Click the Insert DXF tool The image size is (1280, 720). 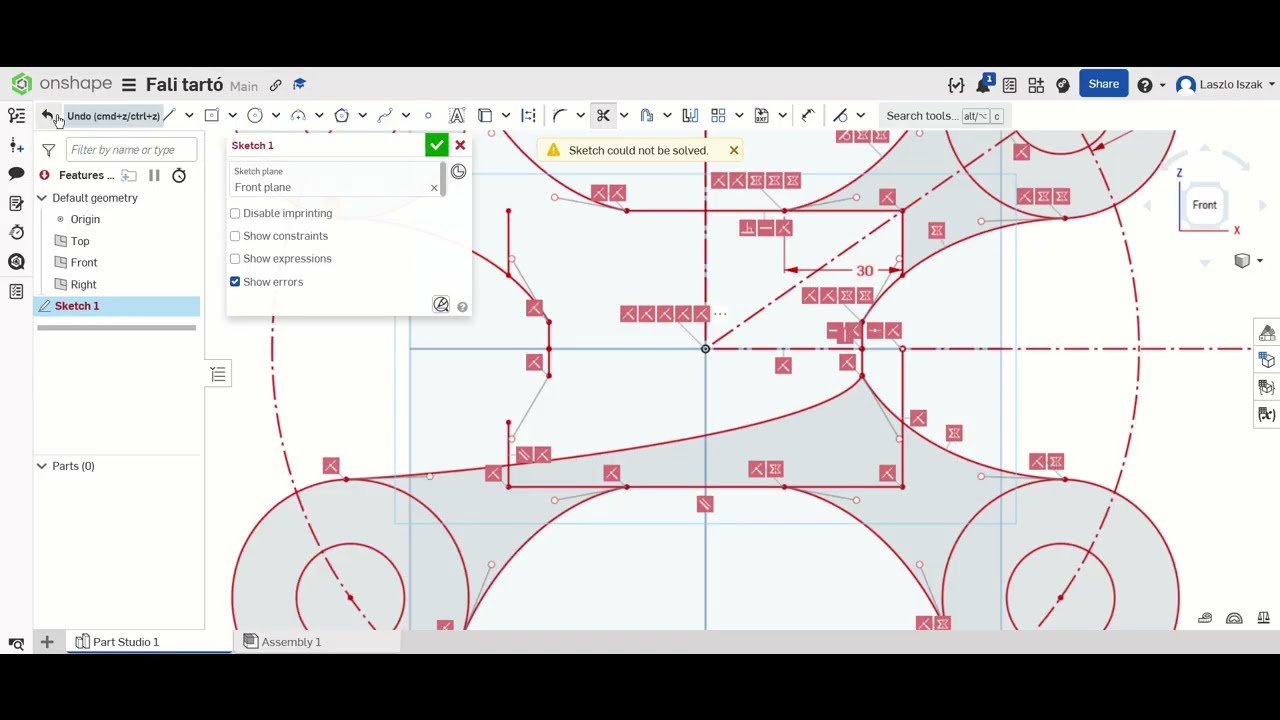point(762,116)
